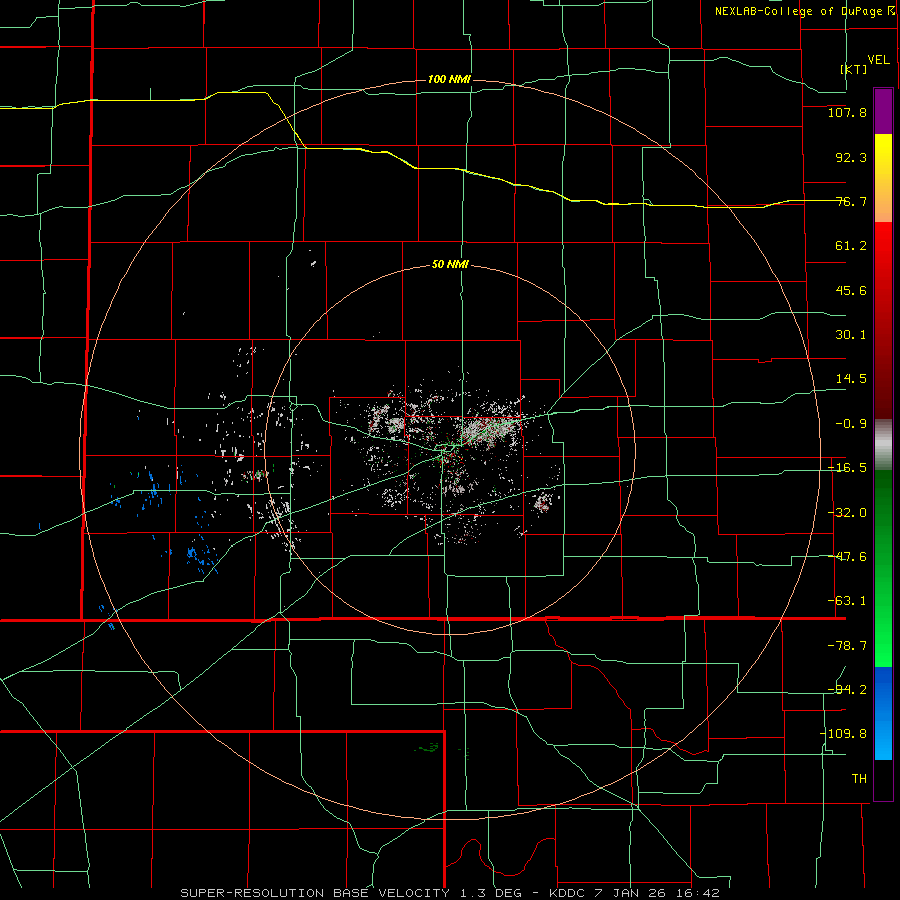Click the 107.8 value on velocity scale
Viewport: 900px width, 900px height.
pos(847,112)
